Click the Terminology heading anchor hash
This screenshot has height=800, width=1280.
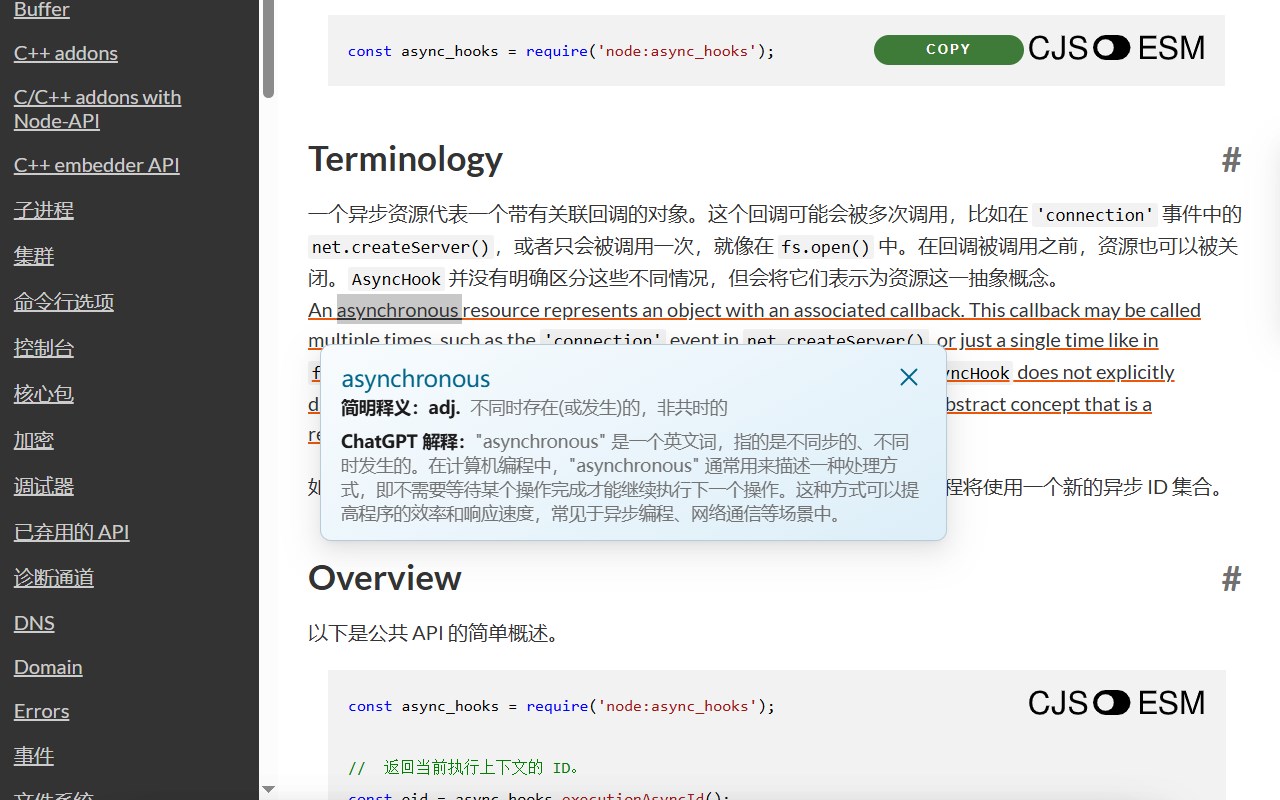coord(1231,159)
